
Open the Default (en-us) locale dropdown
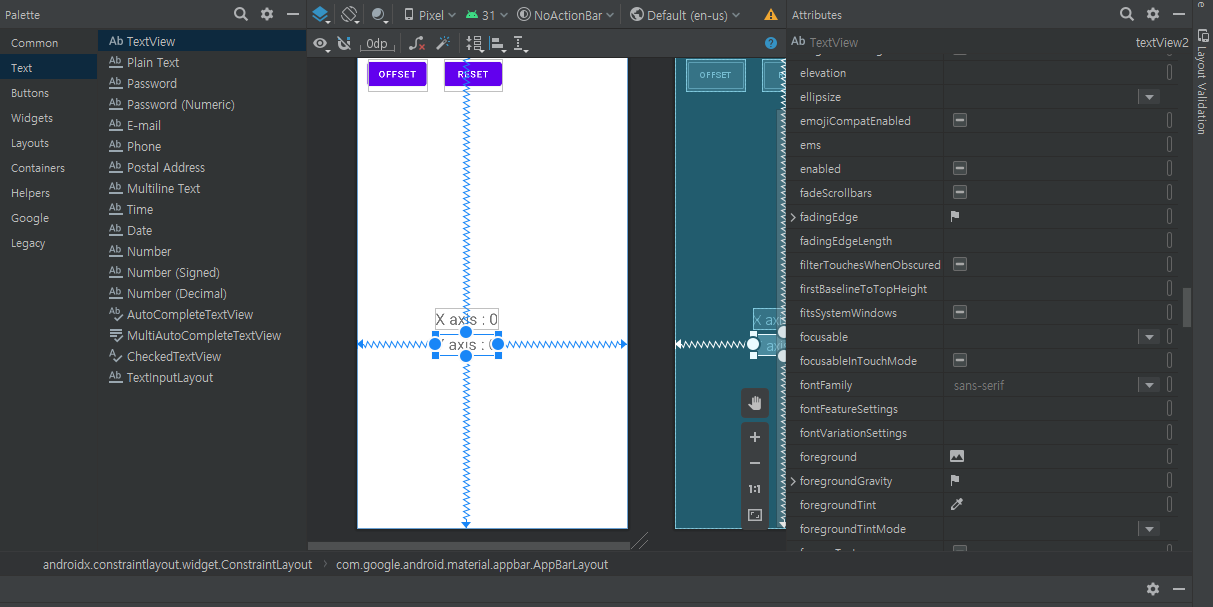coord(686,15)
